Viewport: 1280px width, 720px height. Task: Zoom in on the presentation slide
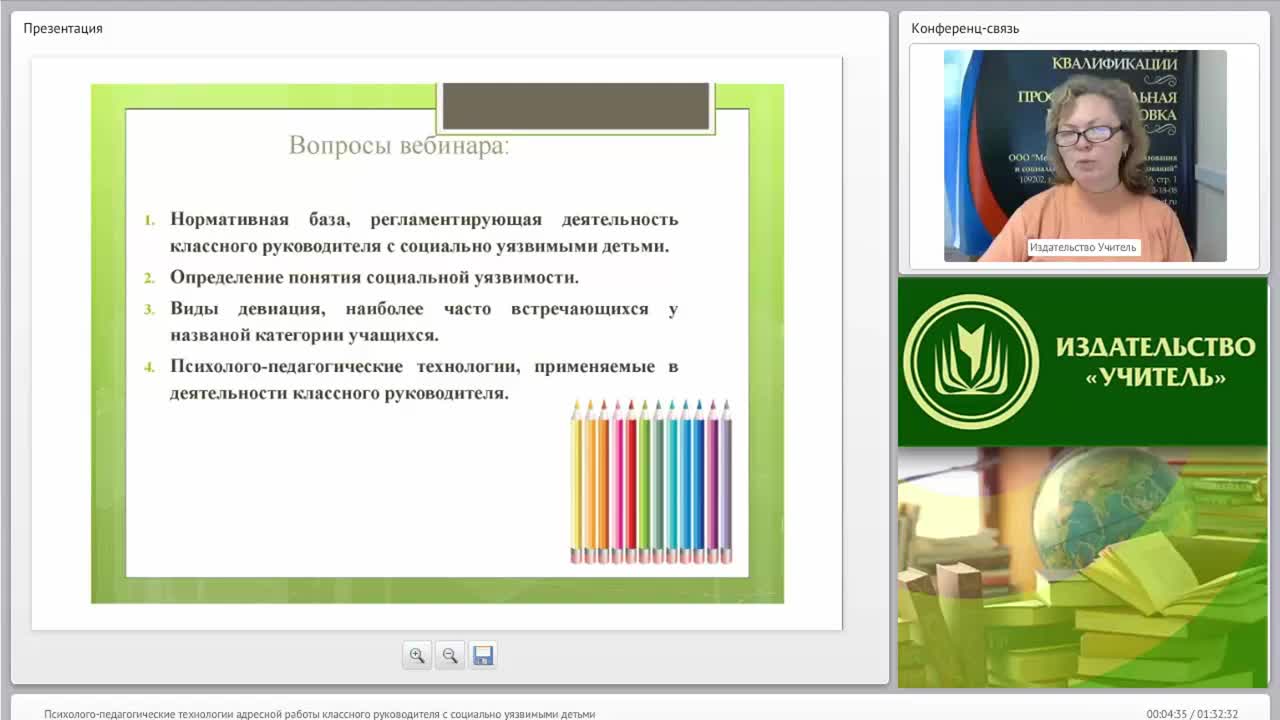pyautogui.click(x=417, y=656)
